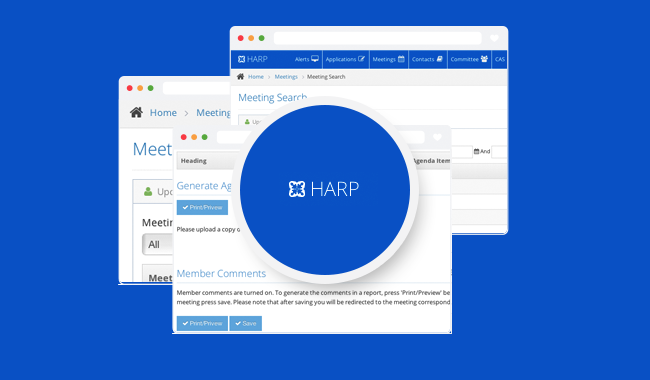
Task: Click the green user icon beside Upc
Action: (x=148, y=191)
